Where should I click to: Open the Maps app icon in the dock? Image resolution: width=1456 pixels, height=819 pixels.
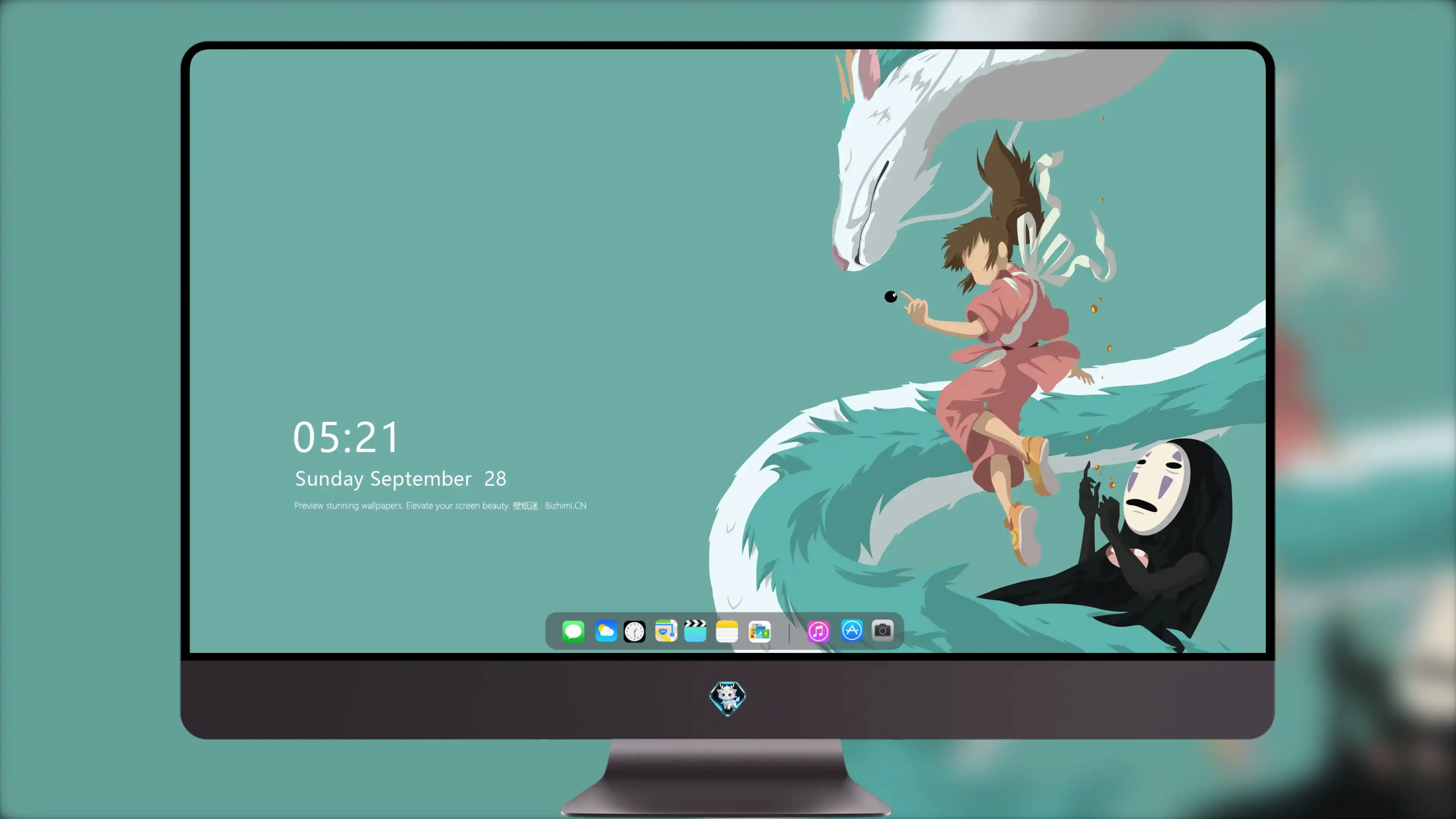666,631
